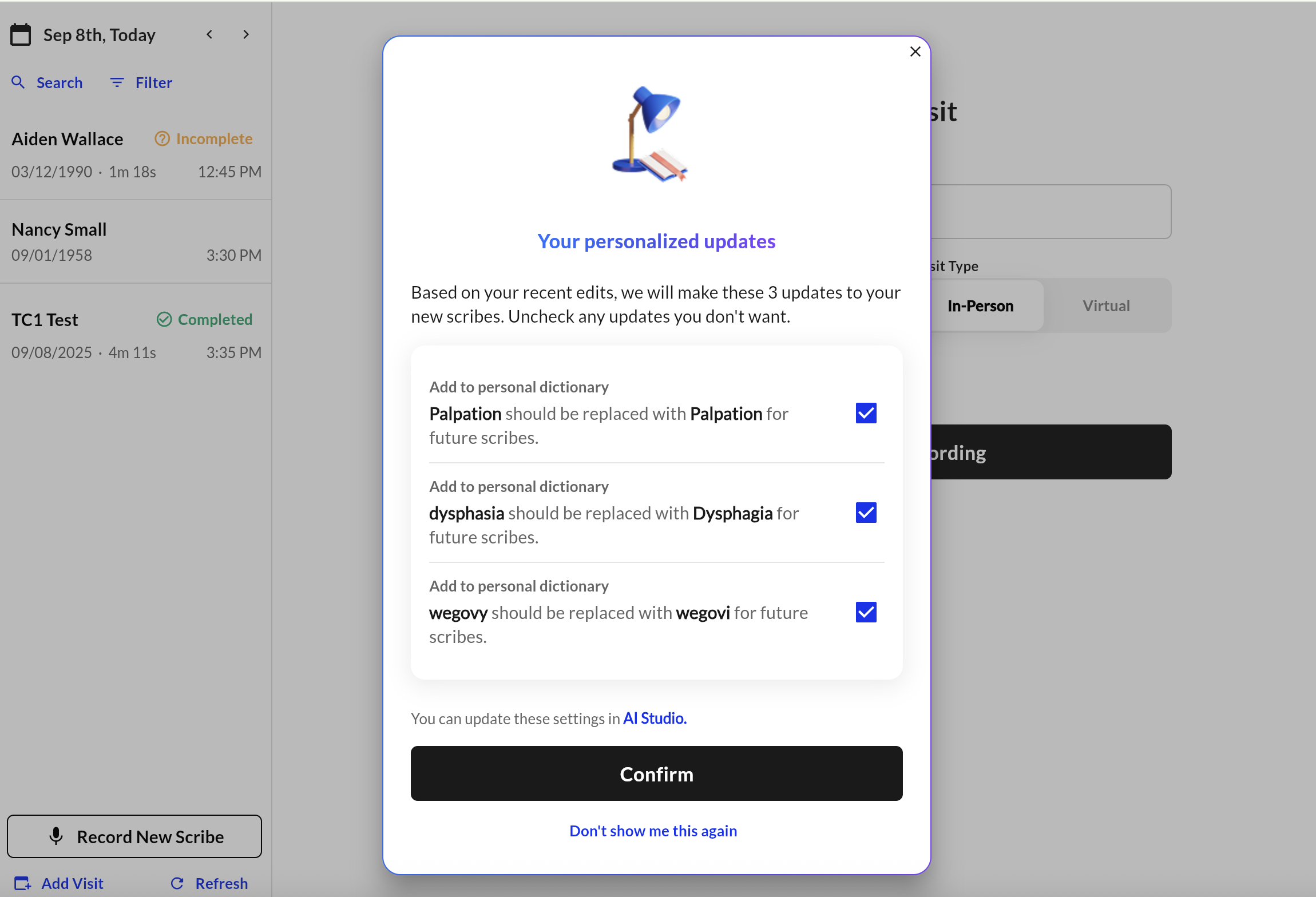Screen dimensions: 1316x897
Task: Click the Add Visit icon
Action: (23, 883)
